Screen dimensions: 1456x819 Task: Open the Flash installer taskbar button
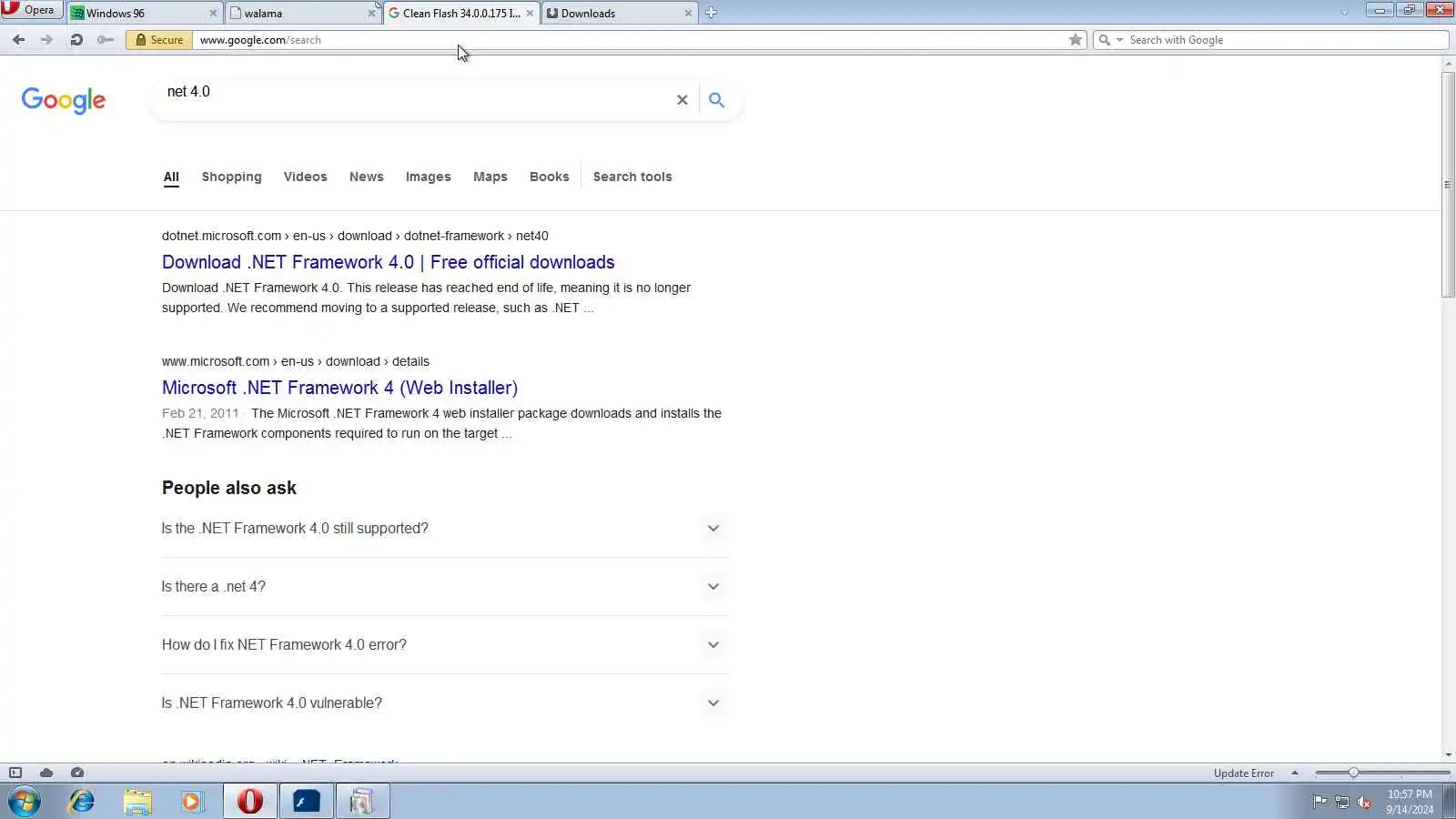coord(307,802)
